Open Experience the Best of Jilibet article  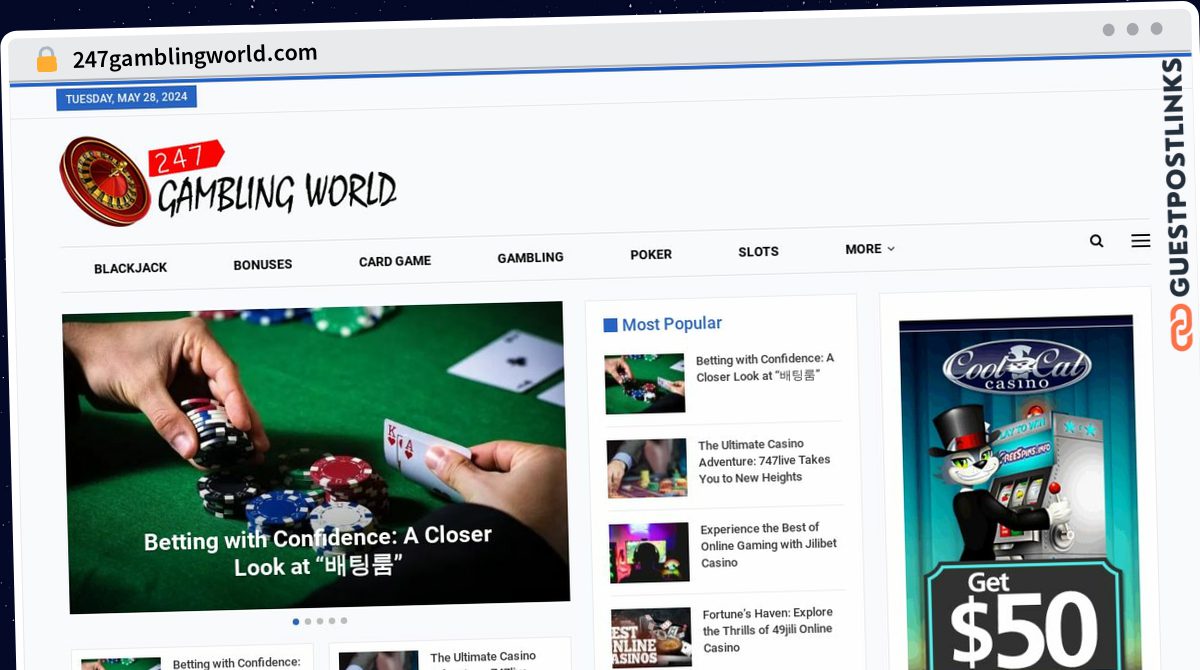[x=769, y=545]
